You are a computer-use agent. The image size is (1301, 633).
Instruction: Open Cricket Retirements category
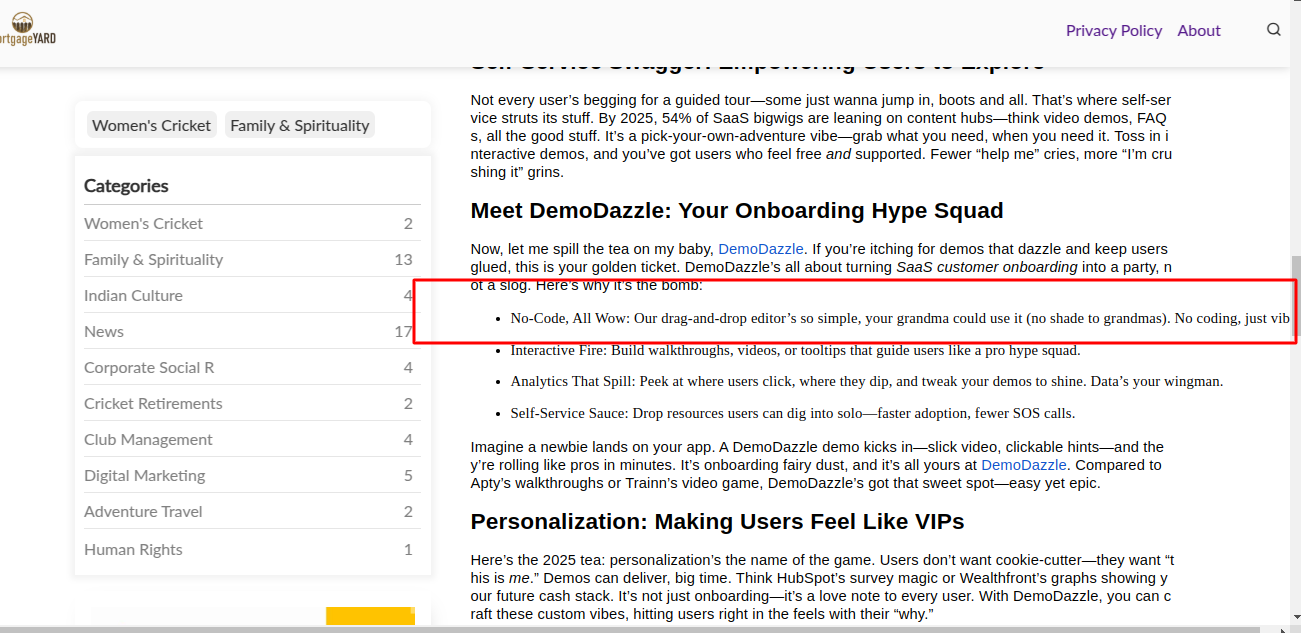pyautogui.click(x=153, y=403)
